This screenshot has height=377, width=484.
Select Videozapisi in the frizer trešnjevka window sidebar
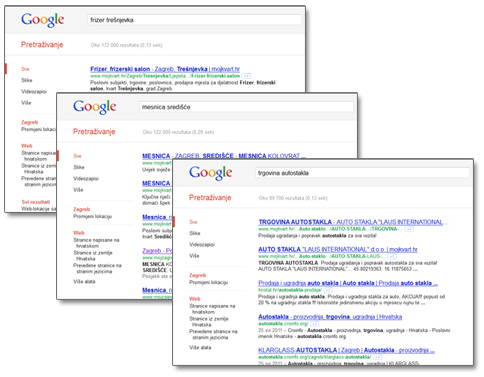pos(34,92)
